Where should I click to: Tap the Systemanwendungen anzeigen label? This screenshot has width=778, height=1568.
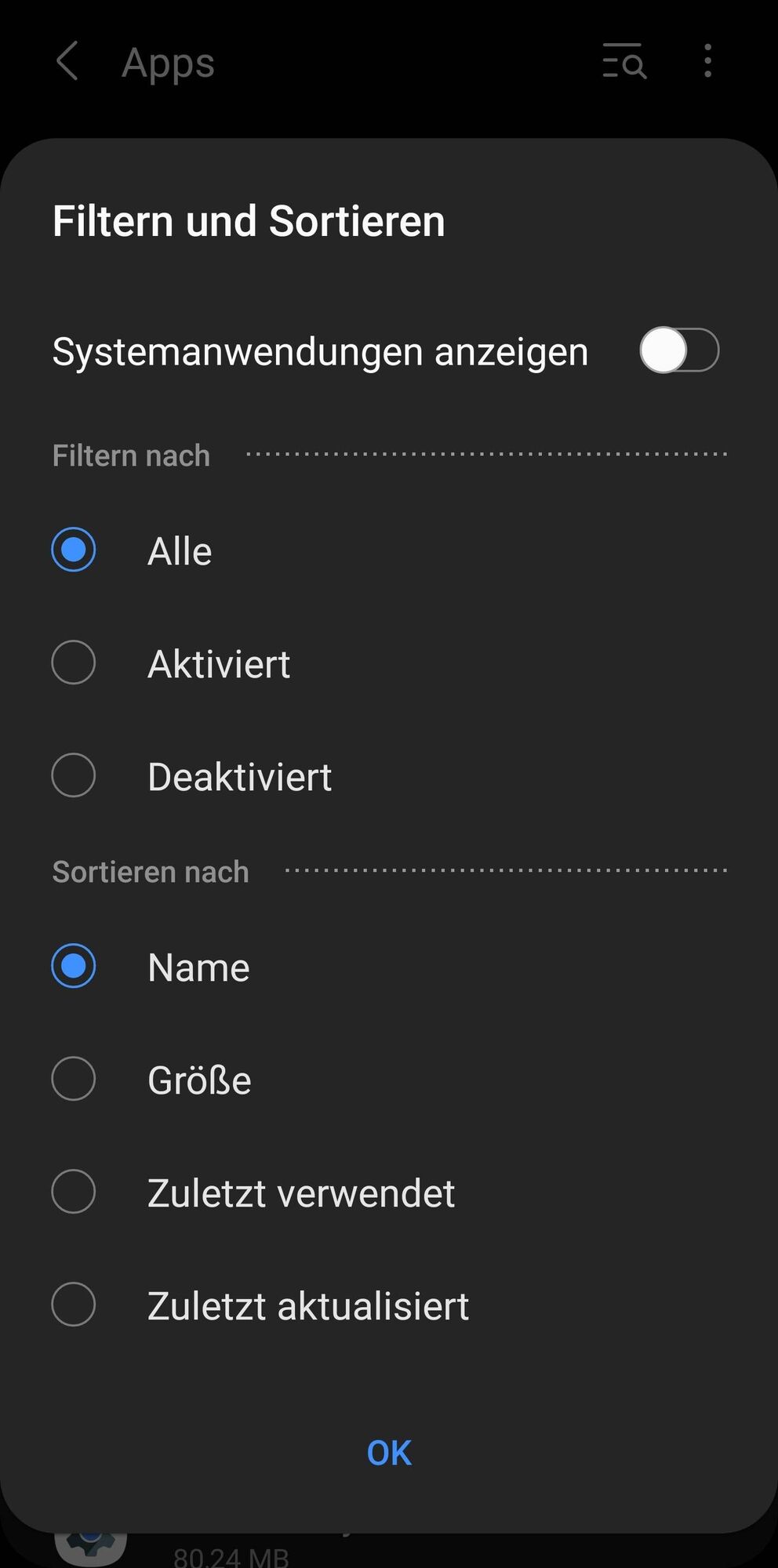(320, 351)
